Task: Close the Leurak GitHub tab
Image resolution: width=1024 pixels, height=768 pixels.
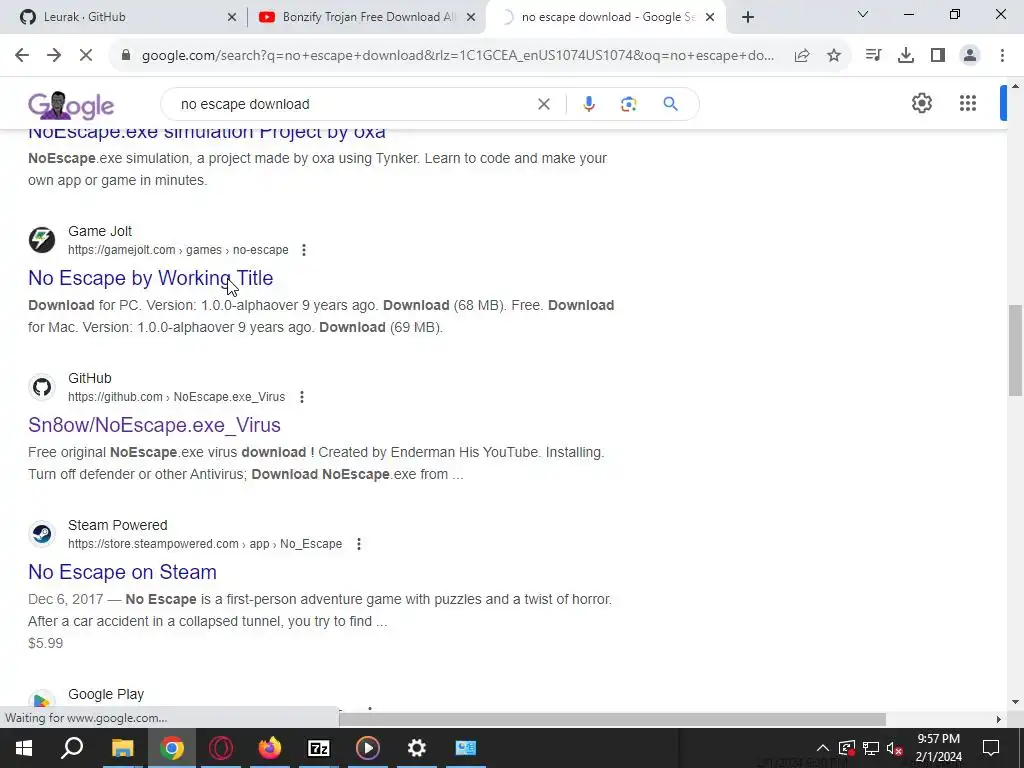Action: point(232,18)
